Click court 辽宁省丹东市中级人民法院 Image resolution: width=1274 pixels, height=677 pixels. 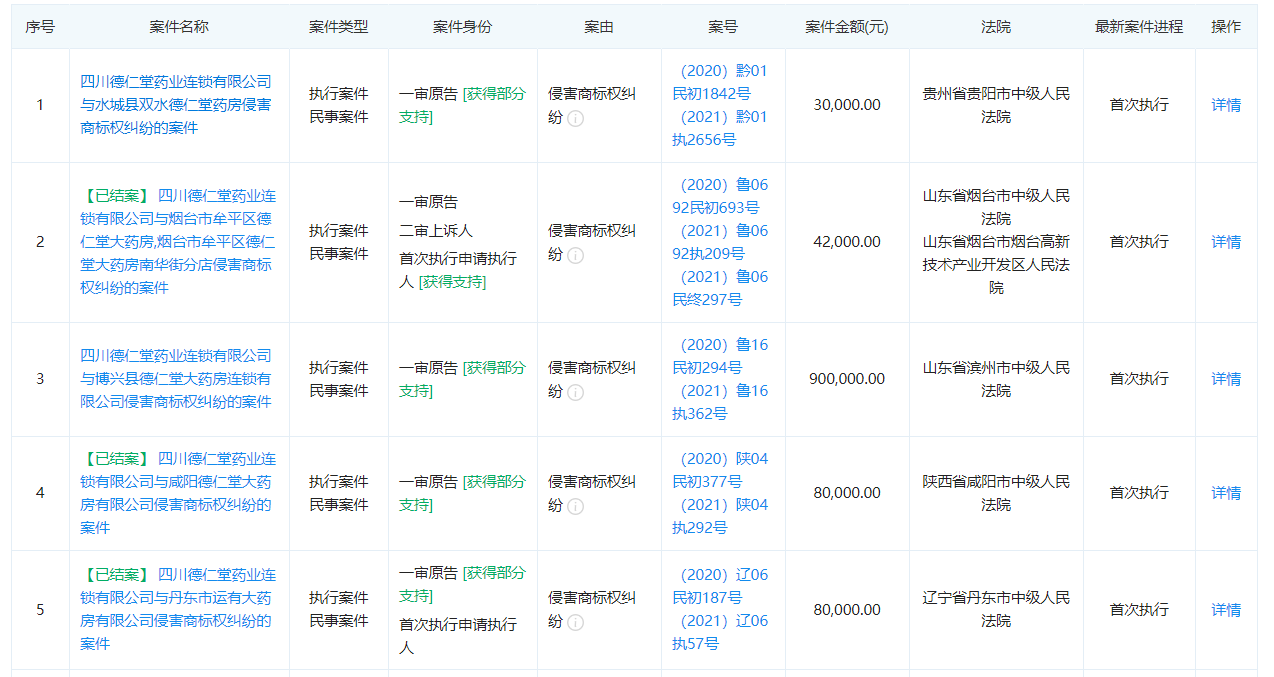996,610
